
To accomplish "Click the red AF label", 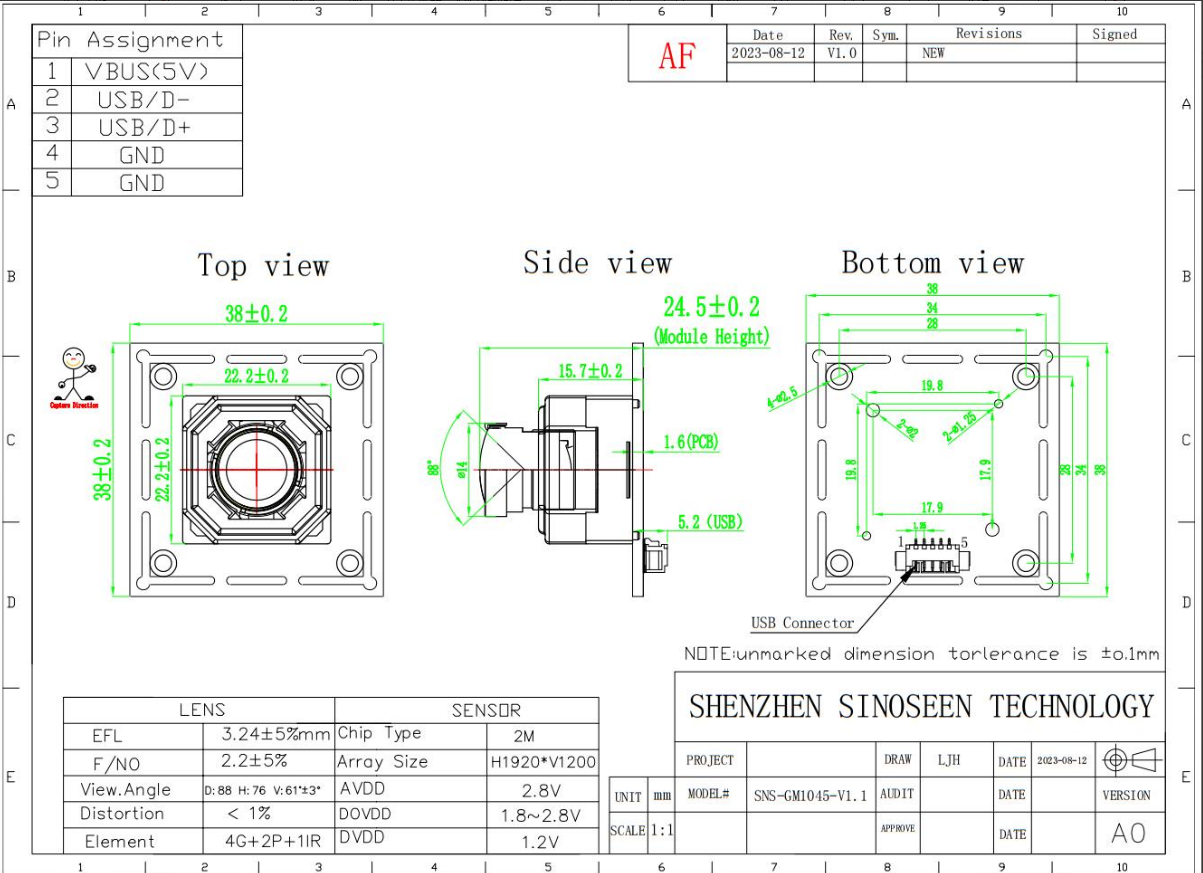I will click(x=677, y=56).
